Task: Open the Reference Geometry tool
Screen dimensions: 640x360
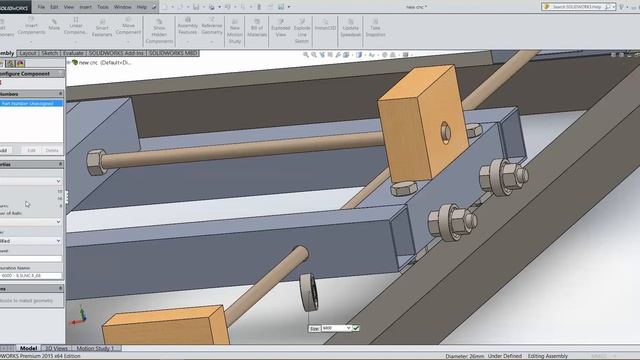Action: coord(212,25)
